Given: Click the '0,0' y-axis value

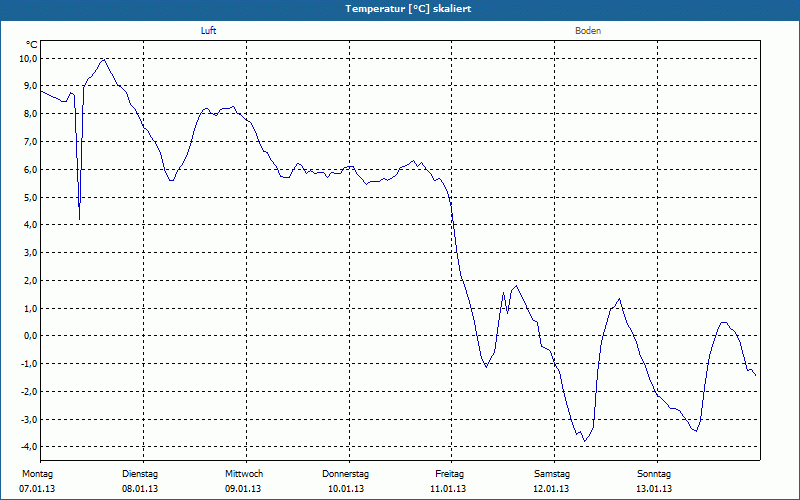Looking at the screenshot, I should (31, 336).
